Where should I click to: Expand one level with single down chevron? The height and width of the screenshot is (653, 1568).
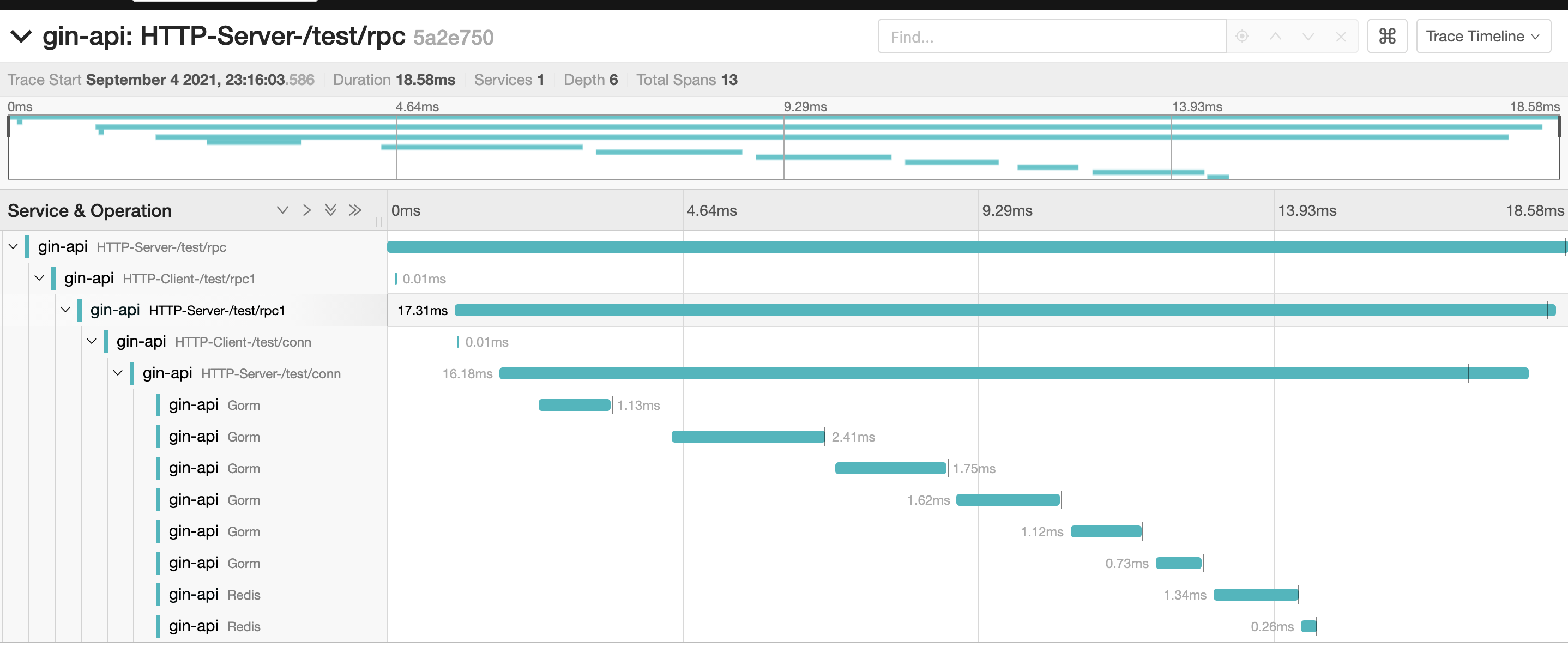[x=282, y=210]
